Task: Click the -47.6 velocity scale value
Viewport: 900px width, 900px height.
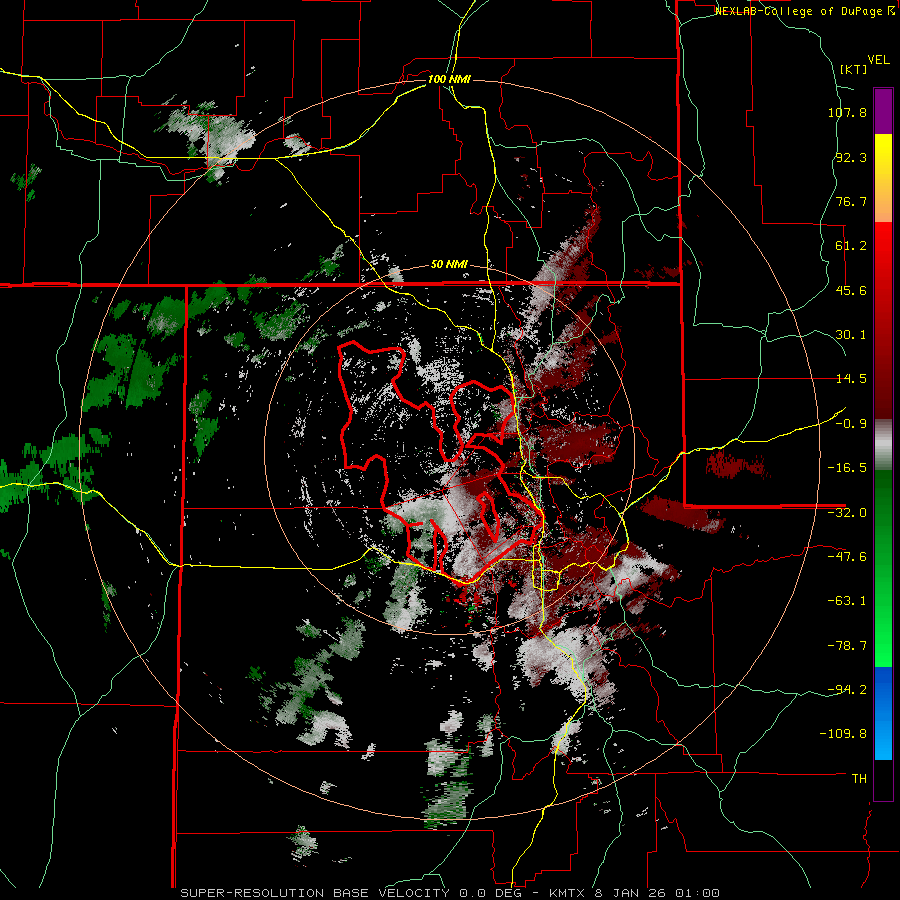Action: click(x=847, y=557)
